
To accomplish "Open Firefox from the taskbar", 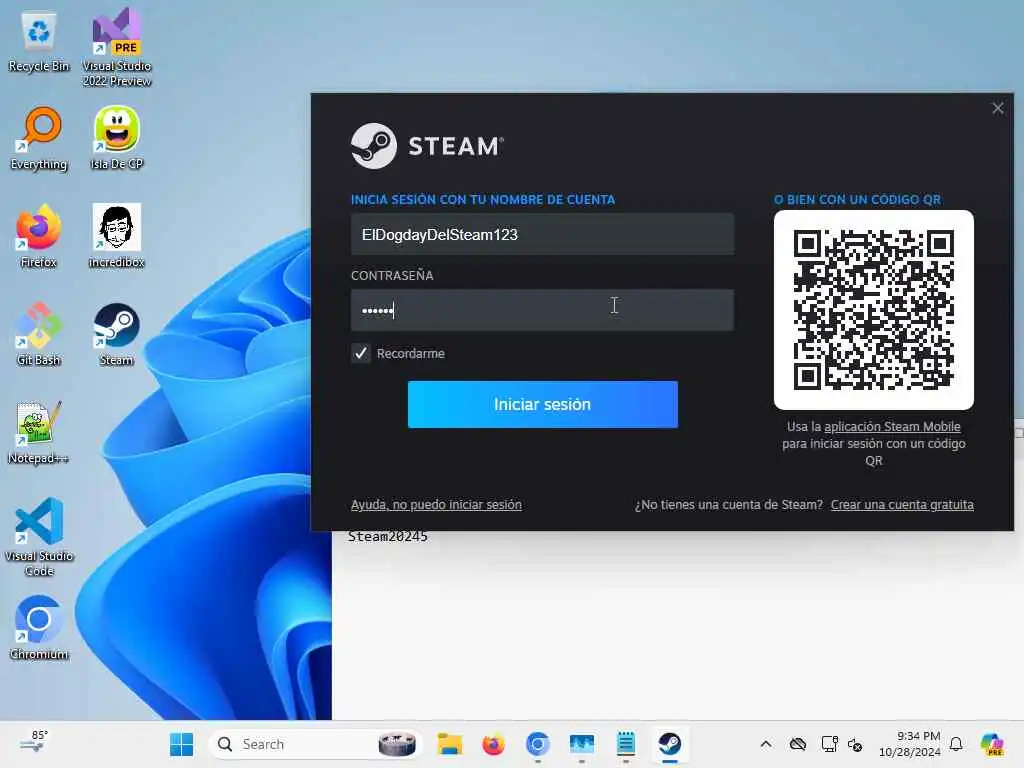I will pos(493,744).
